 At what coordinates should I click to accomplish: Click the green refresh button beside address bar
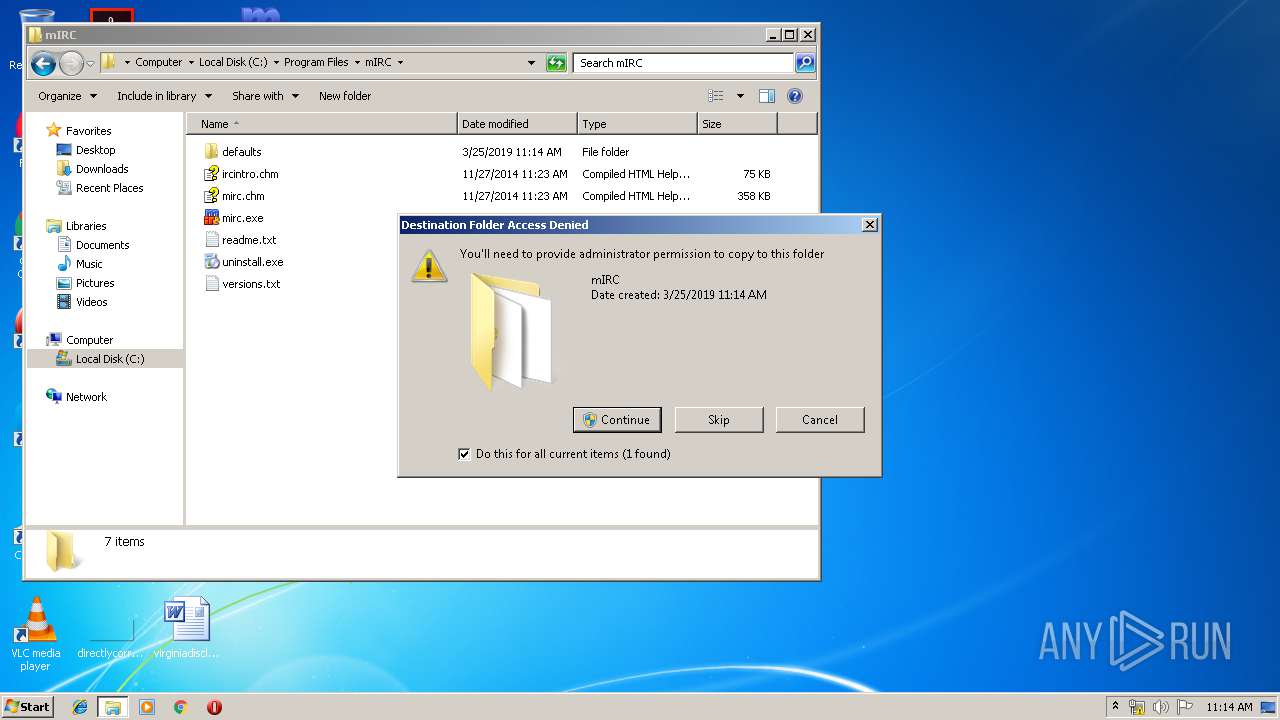[556, 63]
